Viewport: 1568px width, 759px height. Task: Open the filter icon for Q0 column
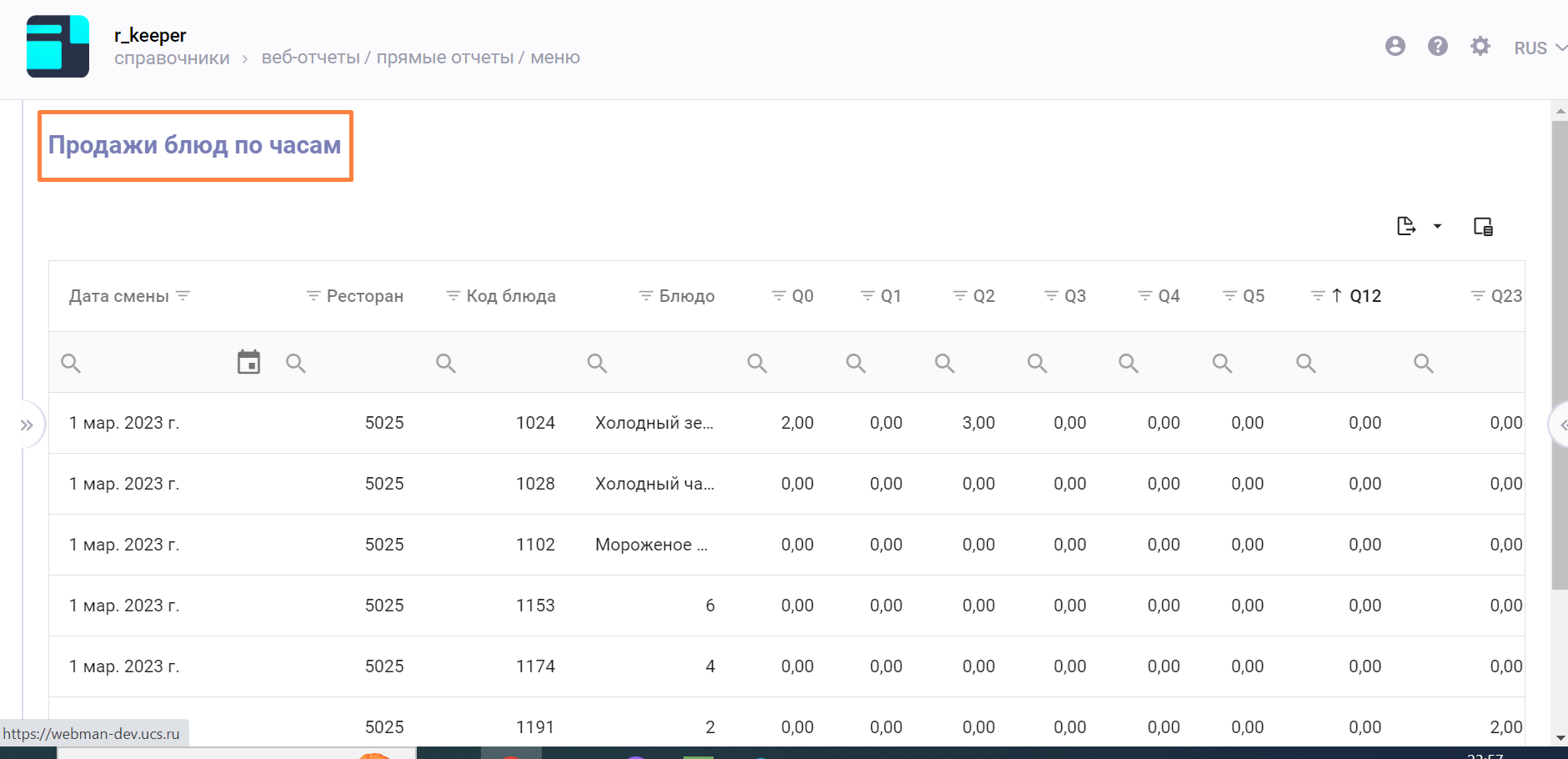(x=778, y=296)
